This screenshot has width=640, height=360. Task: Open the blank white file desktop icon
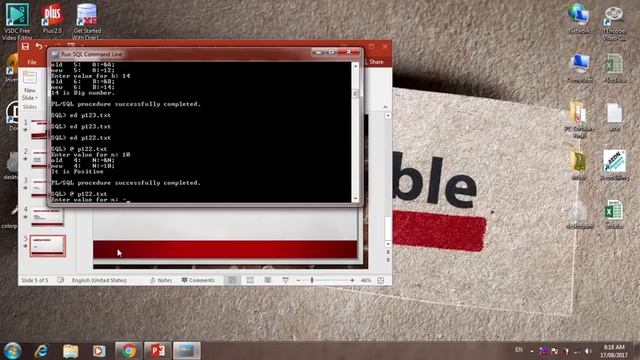coord(614,117)
